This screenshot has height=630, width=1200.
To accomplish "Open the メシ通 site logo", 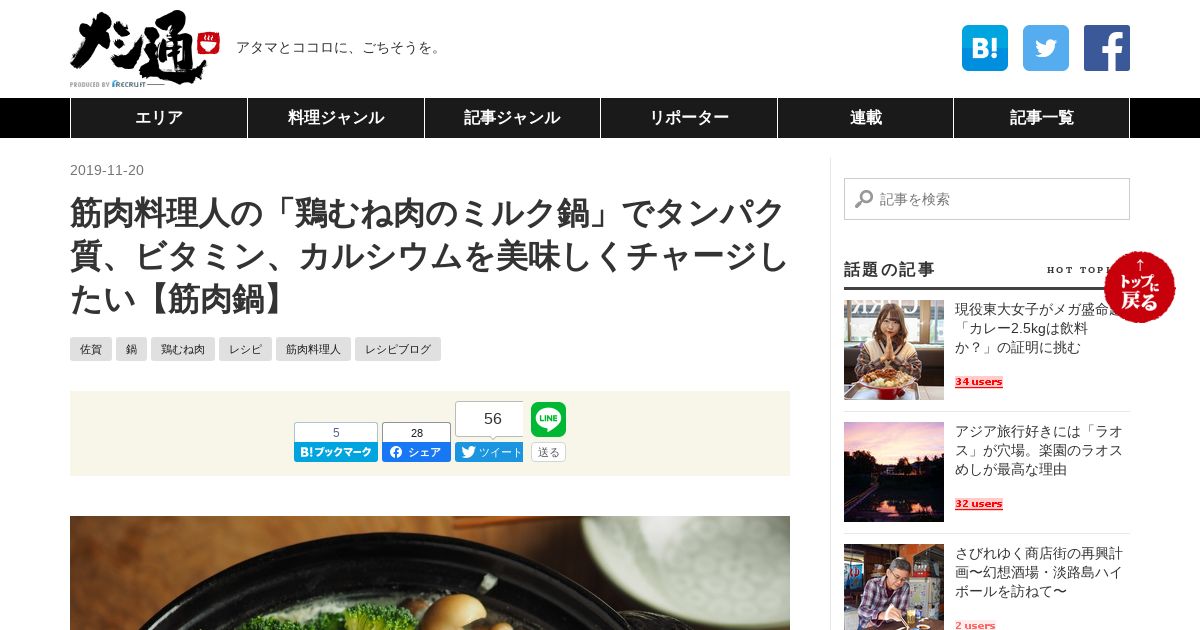I will pyautogui.click(x=144, y=48).
